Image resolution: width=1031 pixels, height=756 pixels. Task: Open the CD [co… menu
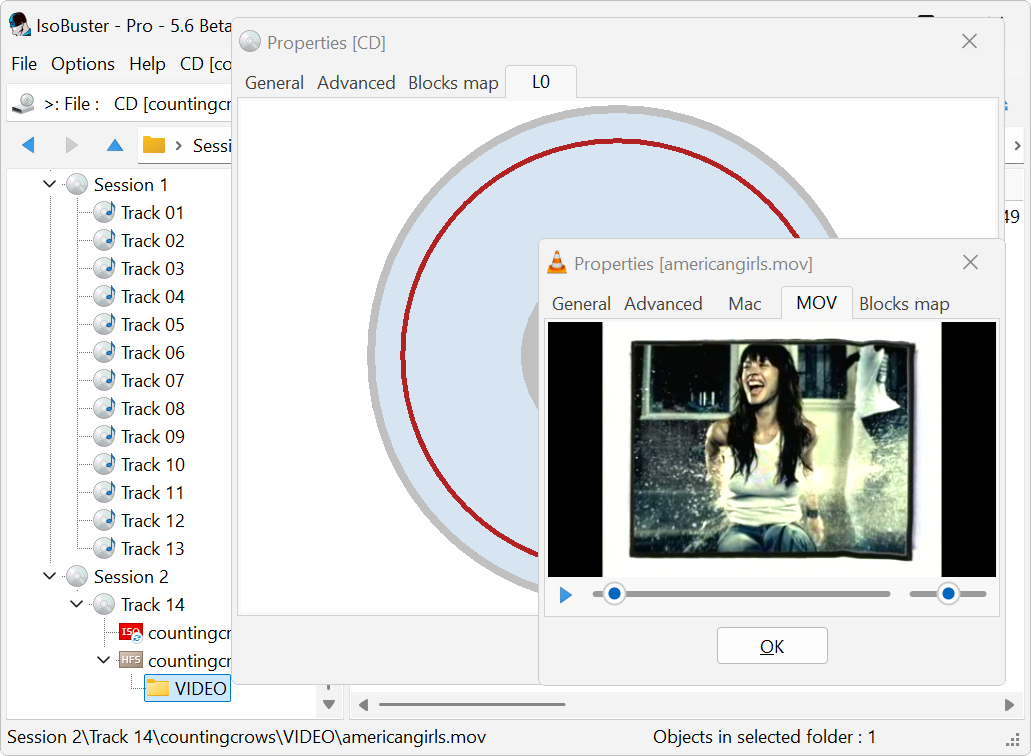coord(206,64)
